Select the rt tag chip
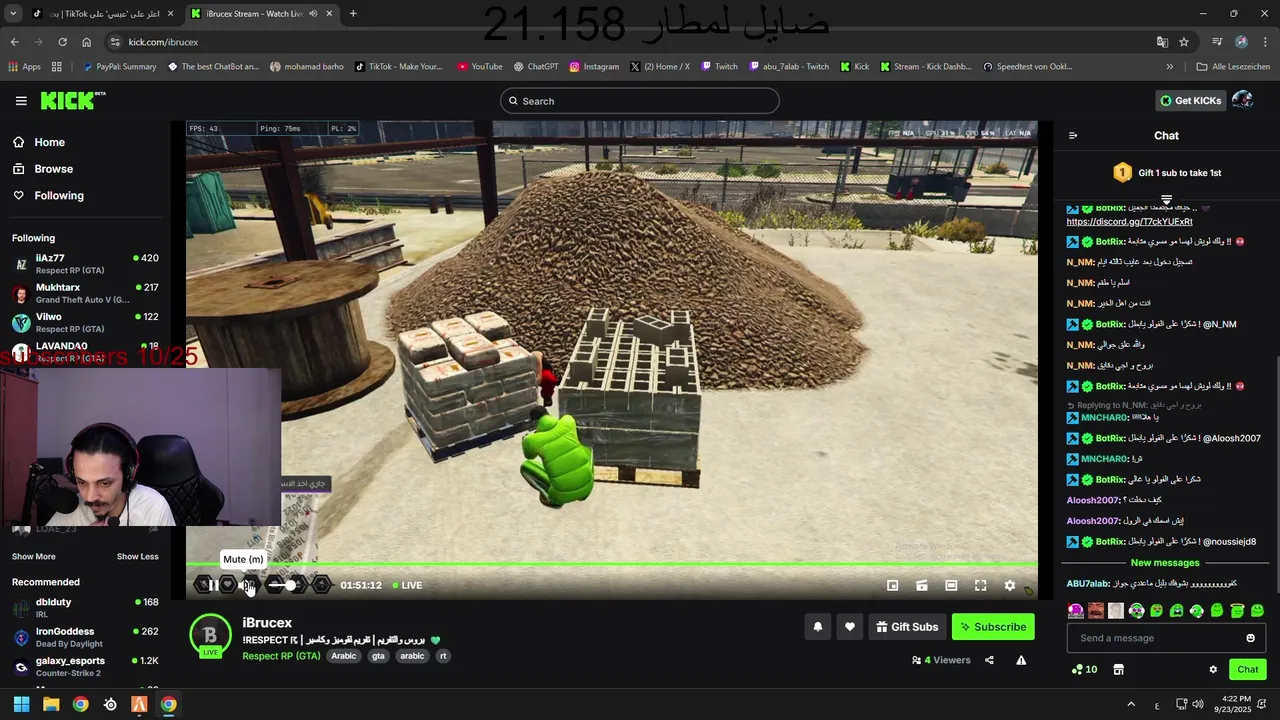Viewport: 1280px width, 720px height. (443, 656)
